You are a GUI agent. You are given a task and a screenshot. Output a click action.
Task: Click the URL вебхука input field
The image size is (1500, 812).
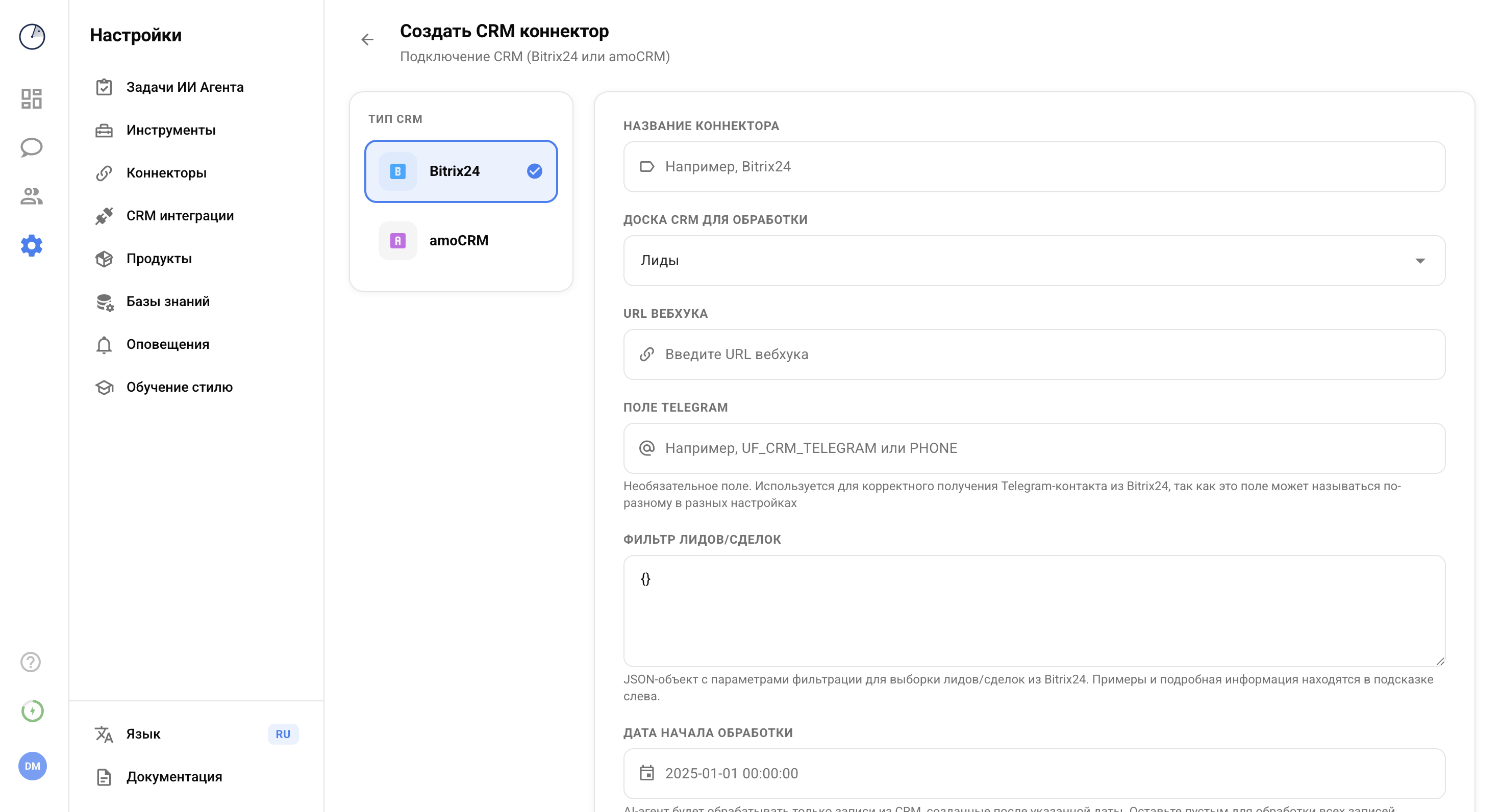point(1034,354)
